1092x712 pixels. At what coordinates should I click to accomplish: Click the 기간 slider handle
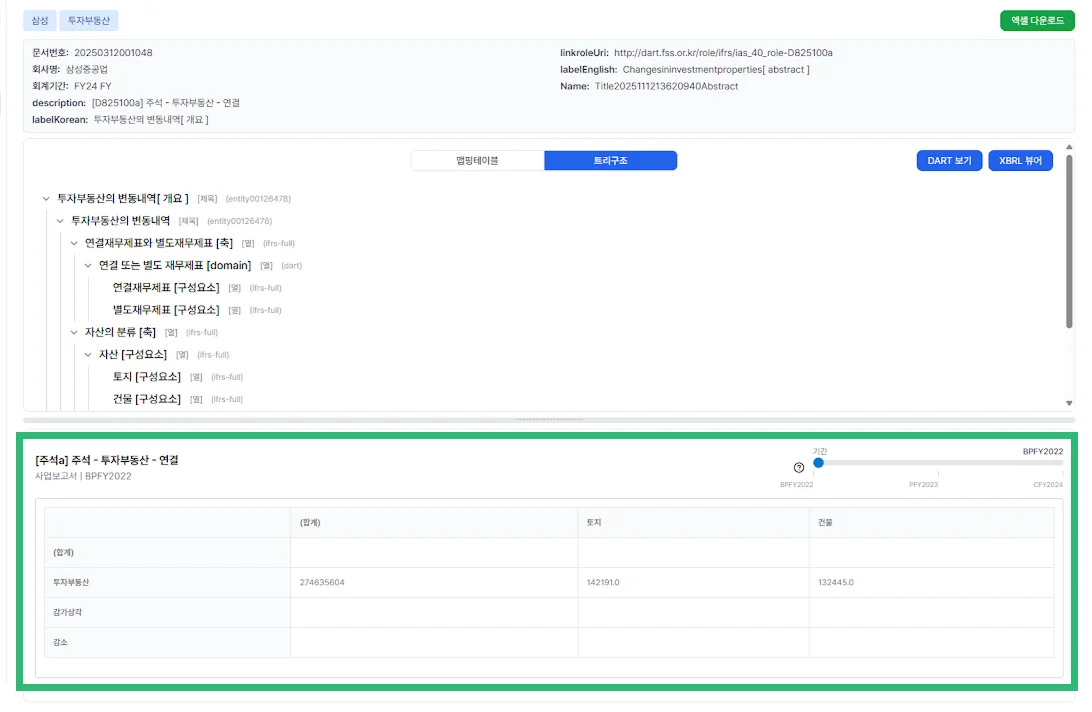pos(818,463)
